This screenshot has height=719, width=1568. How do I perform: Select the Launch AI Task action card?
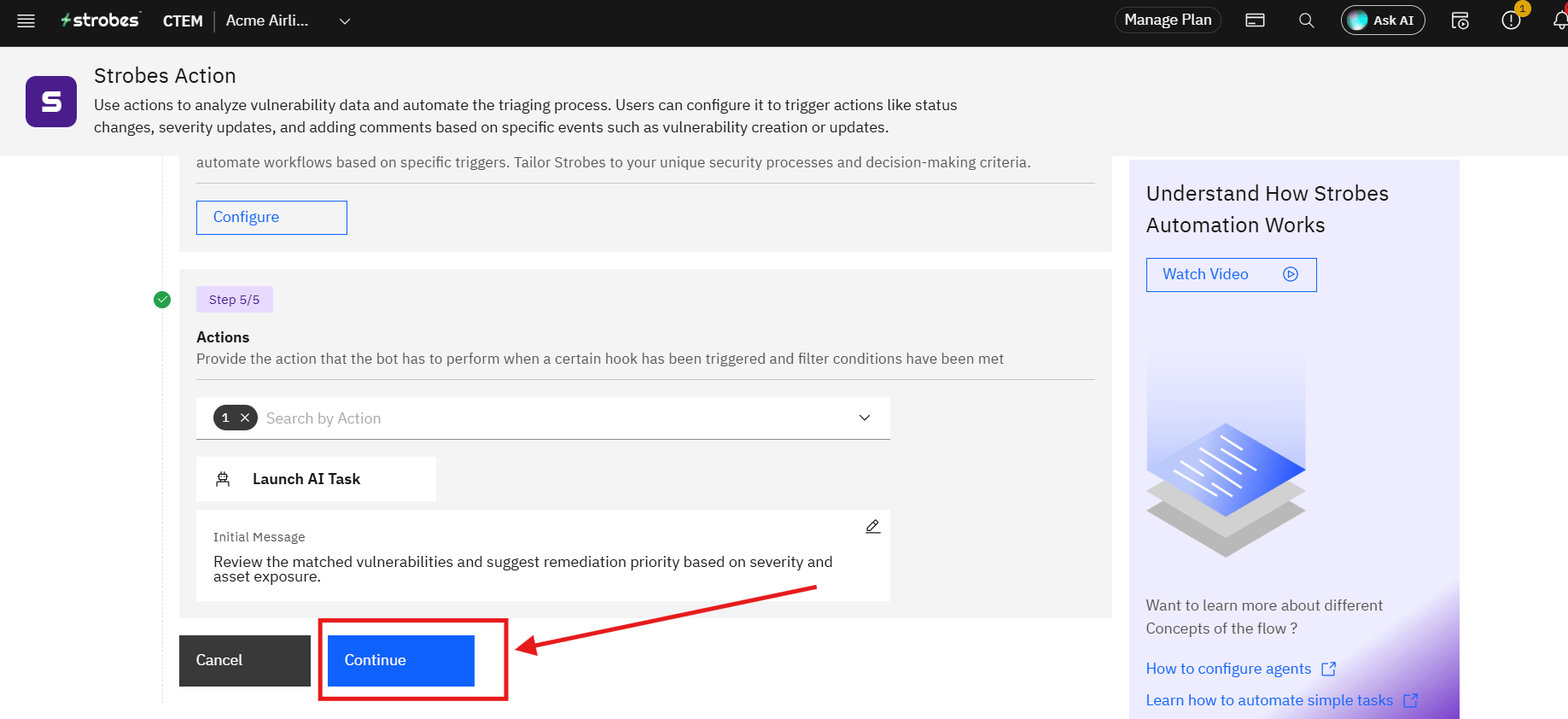click(x=316, y=479)
